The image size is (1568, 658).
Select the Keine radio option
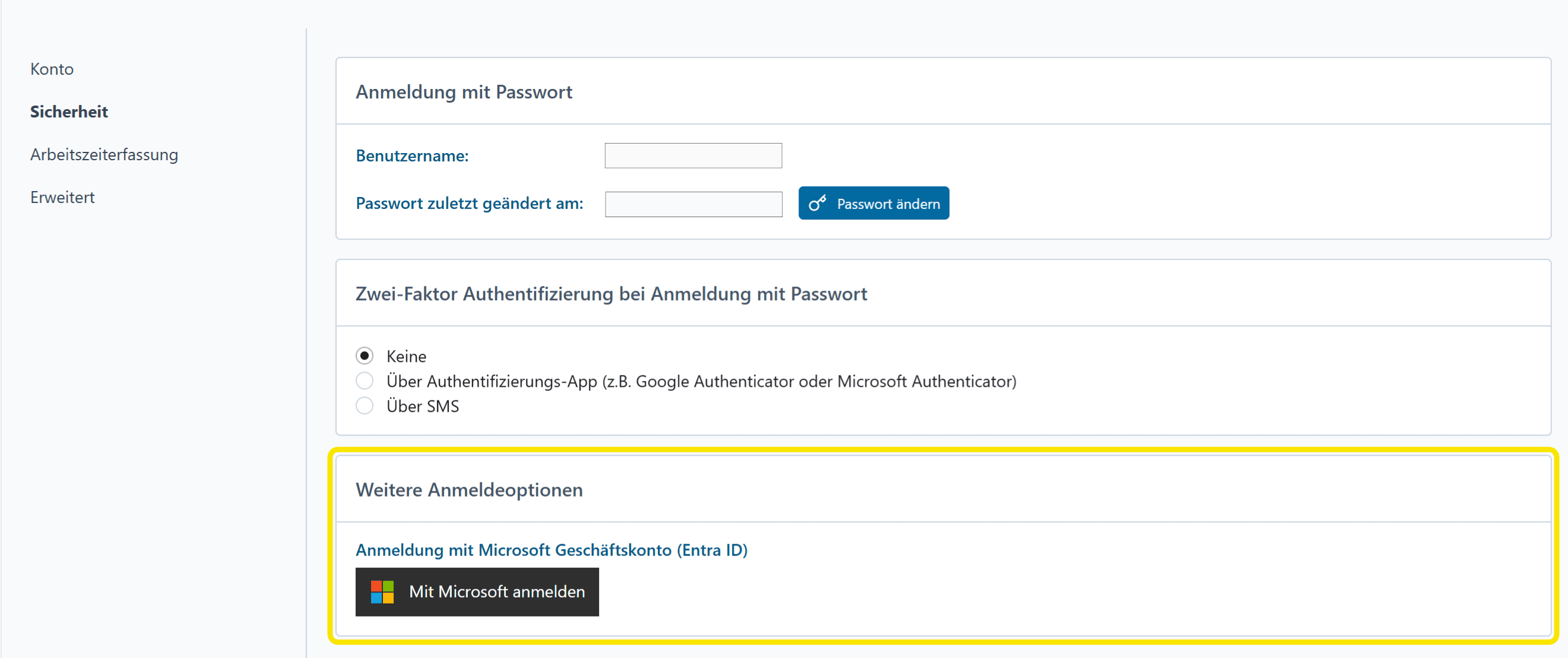click(x=364, y=356)
